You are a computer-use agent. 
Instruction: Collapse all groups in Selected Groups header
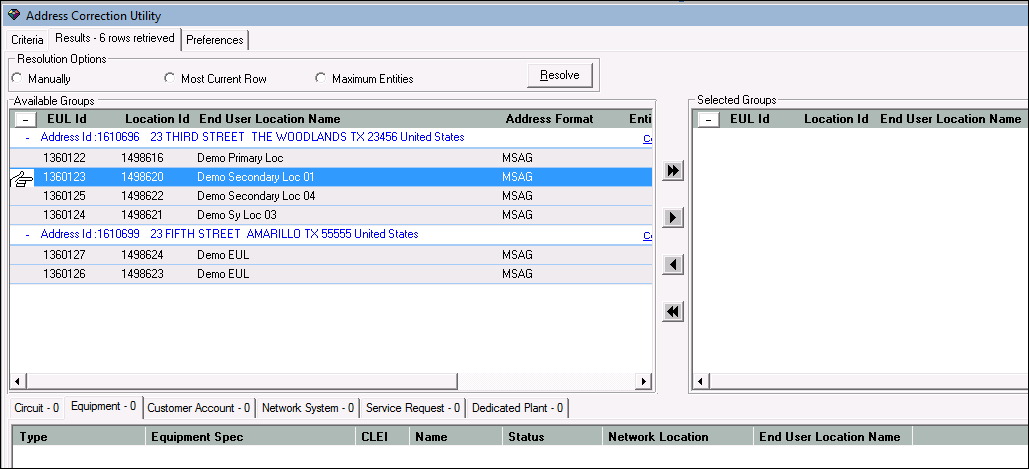707,119
